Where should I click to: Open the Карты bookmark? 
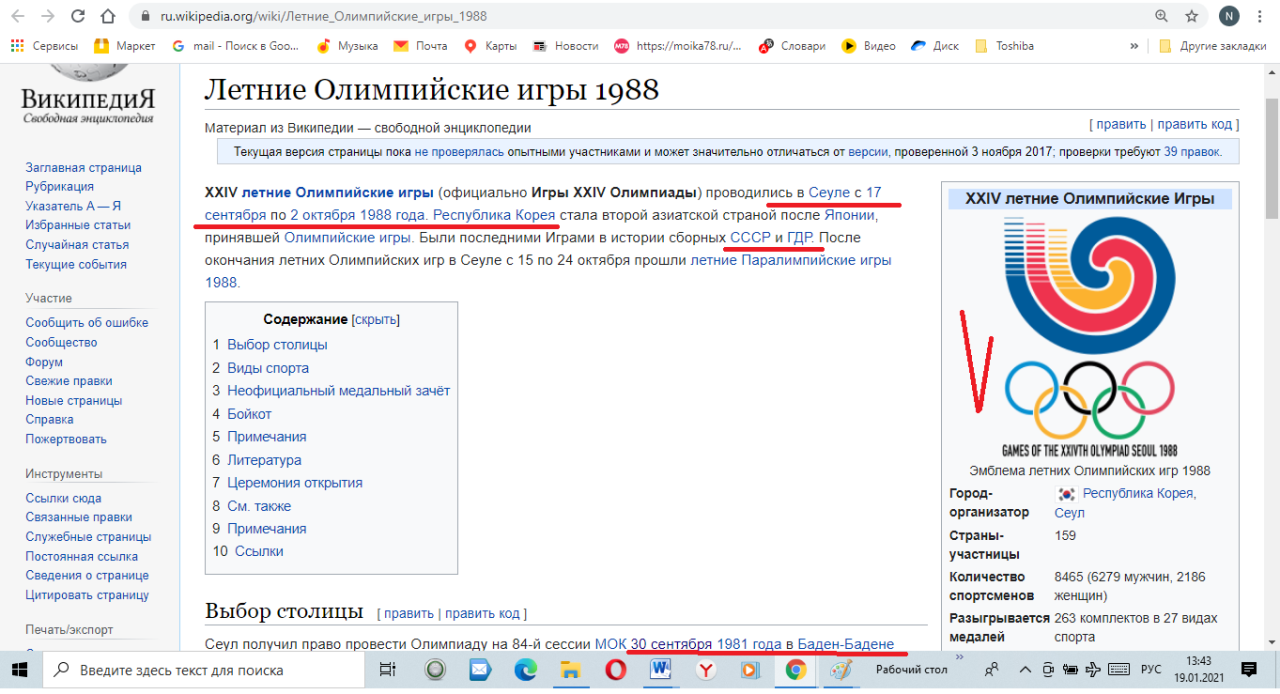pos(491,46)
